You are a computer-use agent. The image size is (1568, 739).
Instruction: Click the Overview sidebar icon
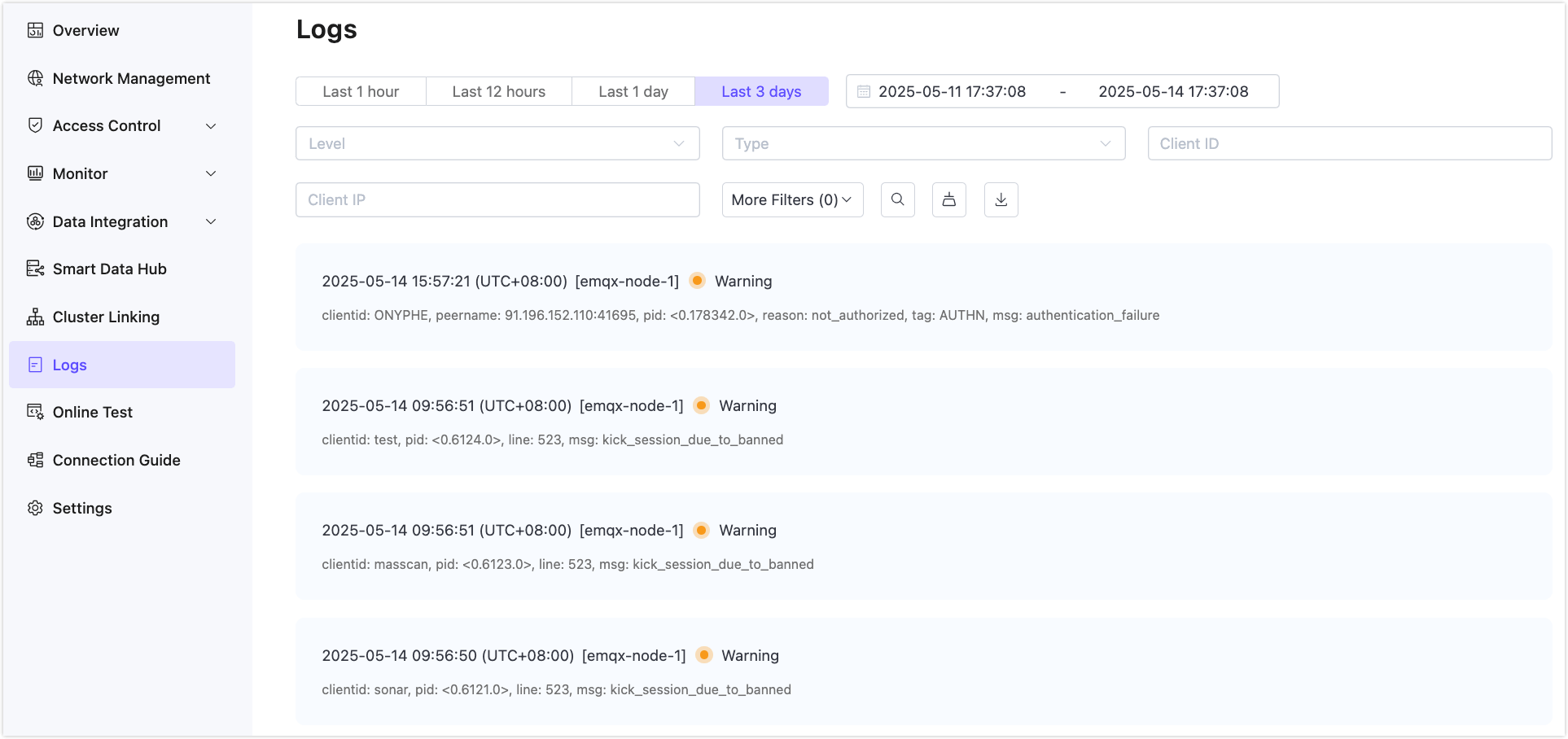pyautogui.click(x=35, y=30)
